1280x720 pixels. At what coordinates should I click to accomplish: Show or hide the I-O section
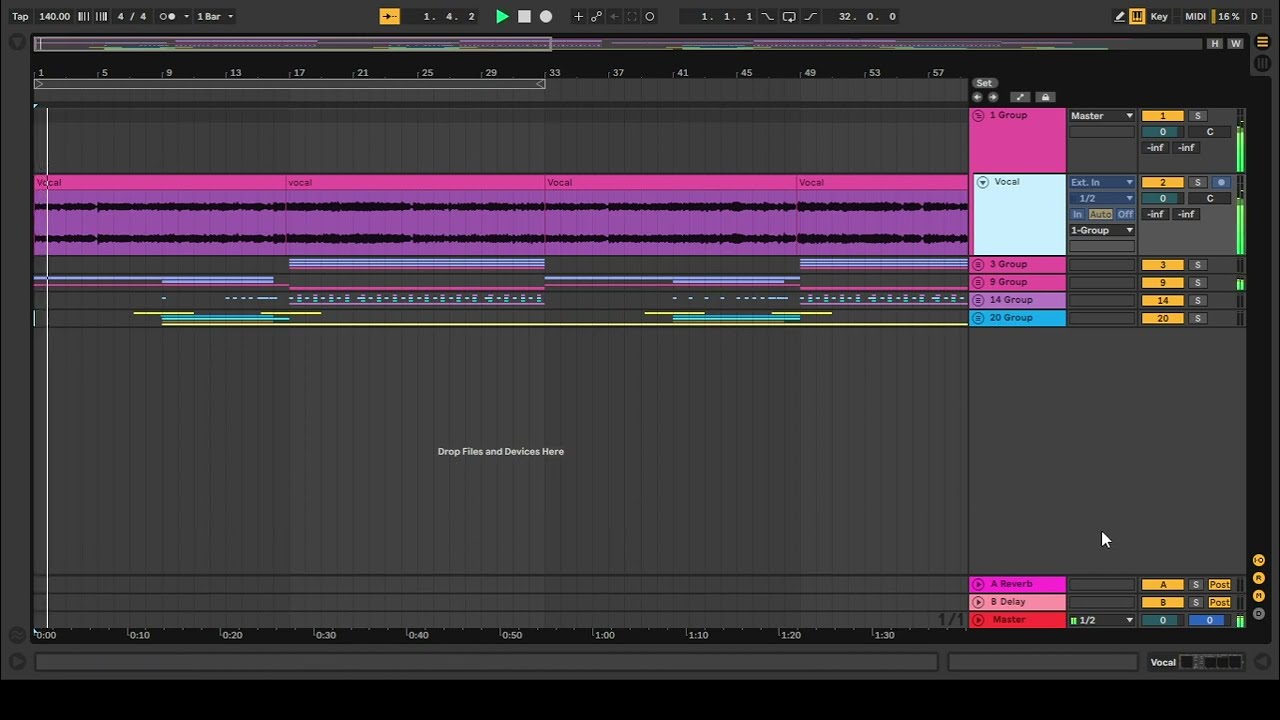click(x=1259, y=560)
